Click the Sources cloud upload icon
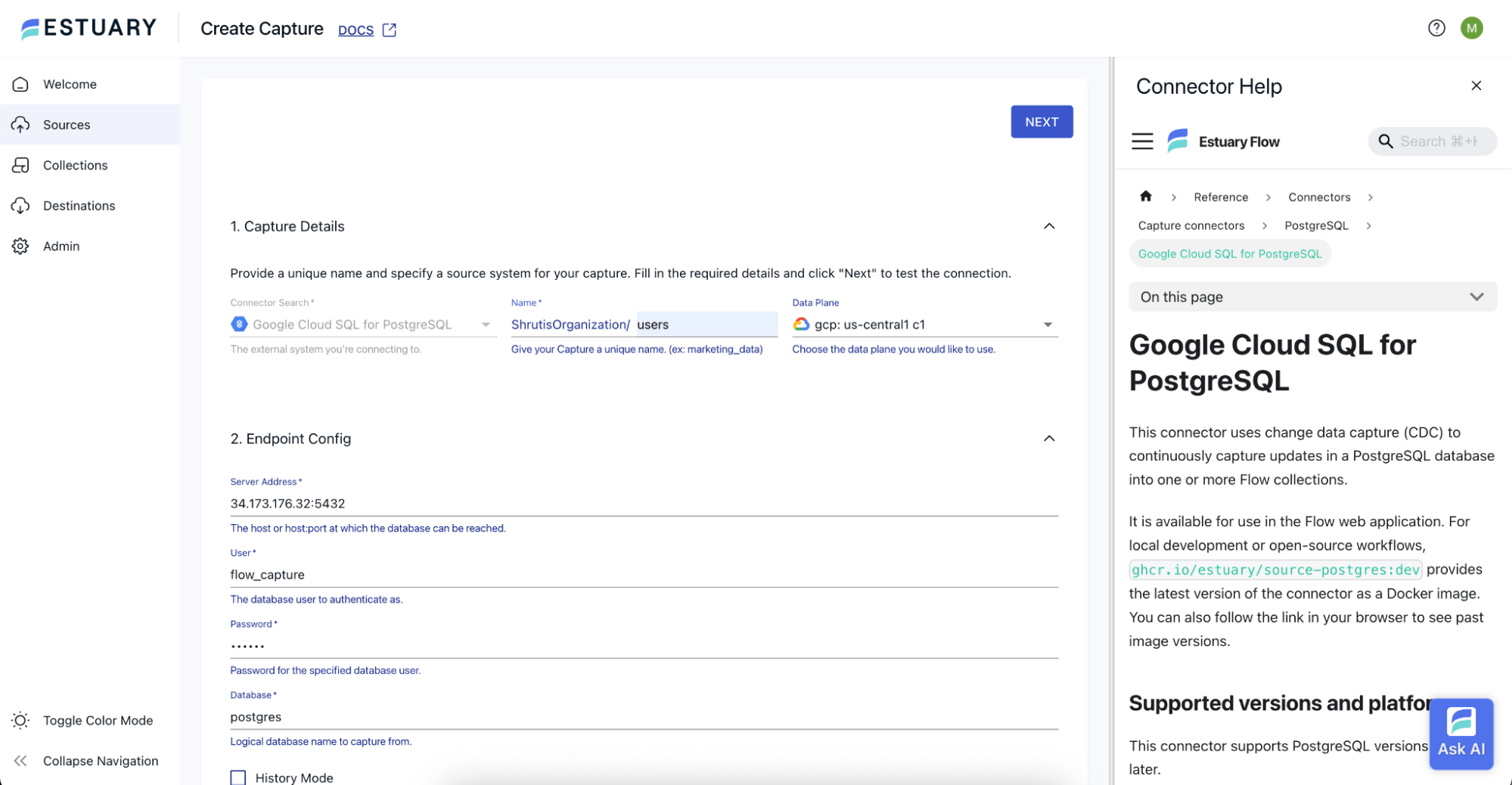The image size is (1512, 785). (x=20, y=125)
